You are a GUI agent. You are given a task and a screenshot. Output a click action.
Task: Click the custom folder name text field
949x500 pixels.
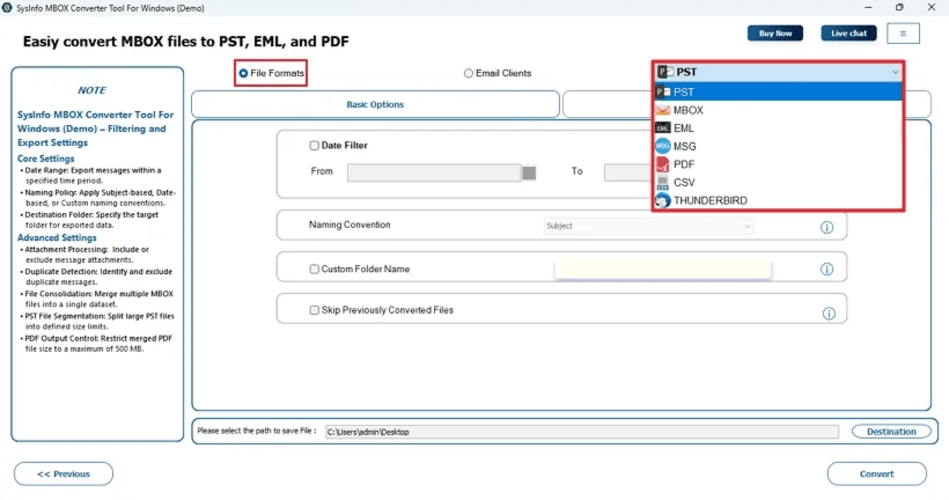point(663,269)
